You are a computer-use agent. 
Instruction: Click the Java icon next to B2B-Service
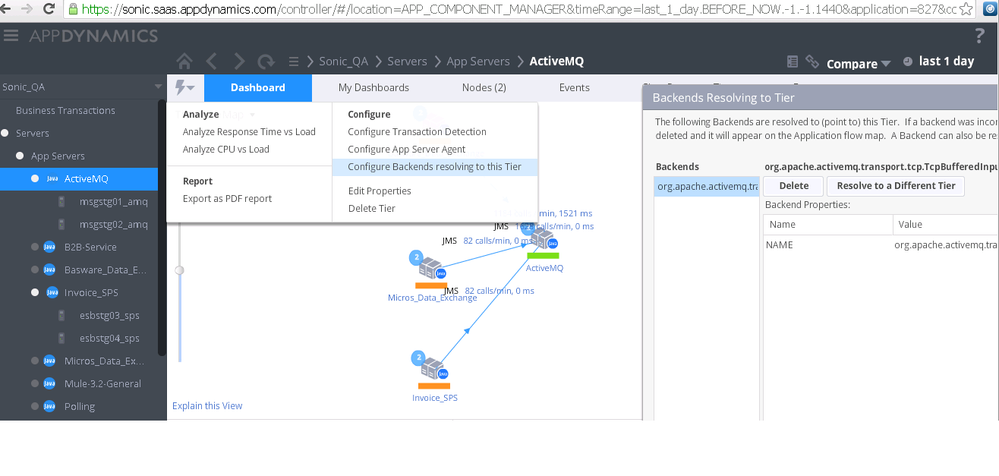coord(50,247)
